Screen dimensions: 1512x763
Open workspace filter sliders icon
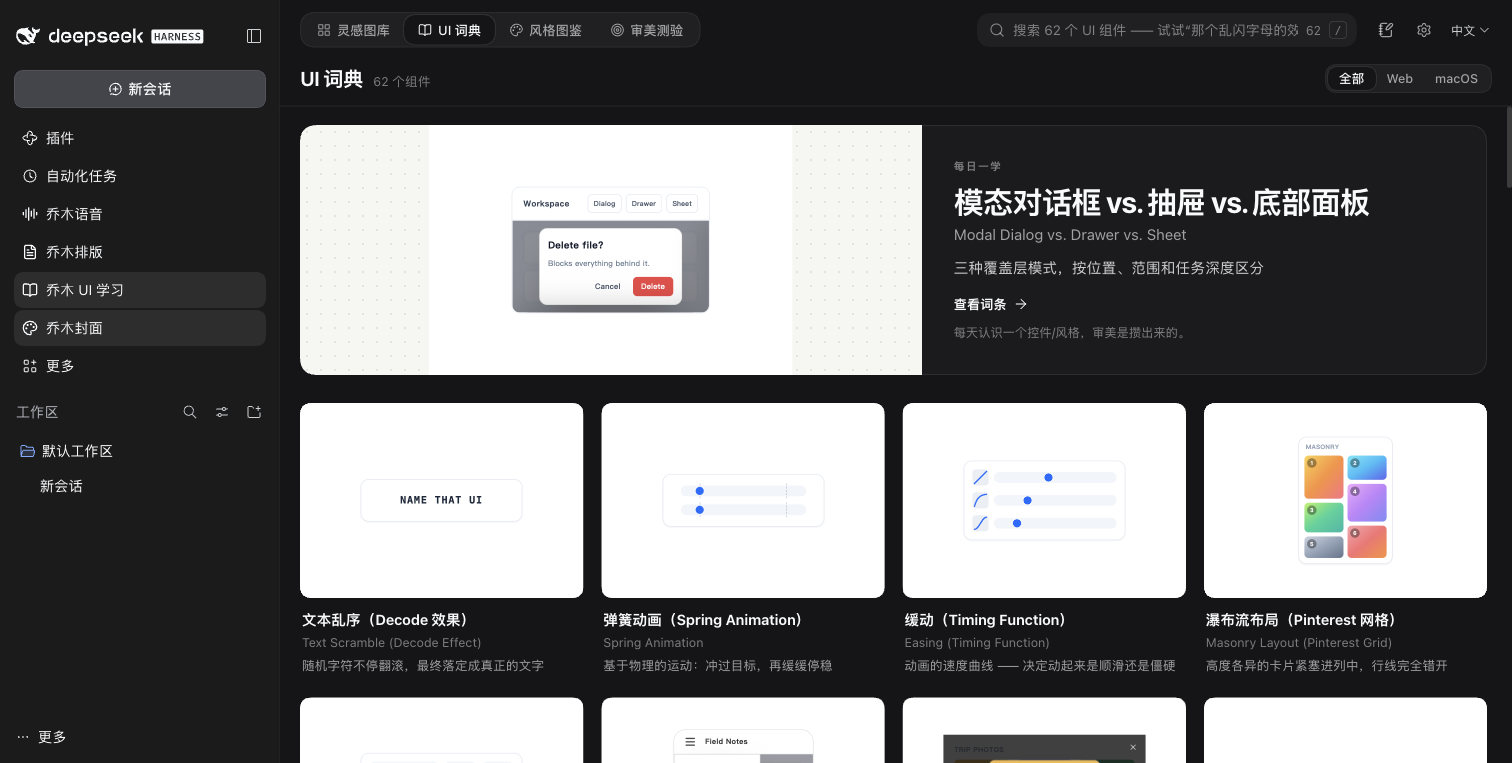pyautogui.click(x=222, y=412)
